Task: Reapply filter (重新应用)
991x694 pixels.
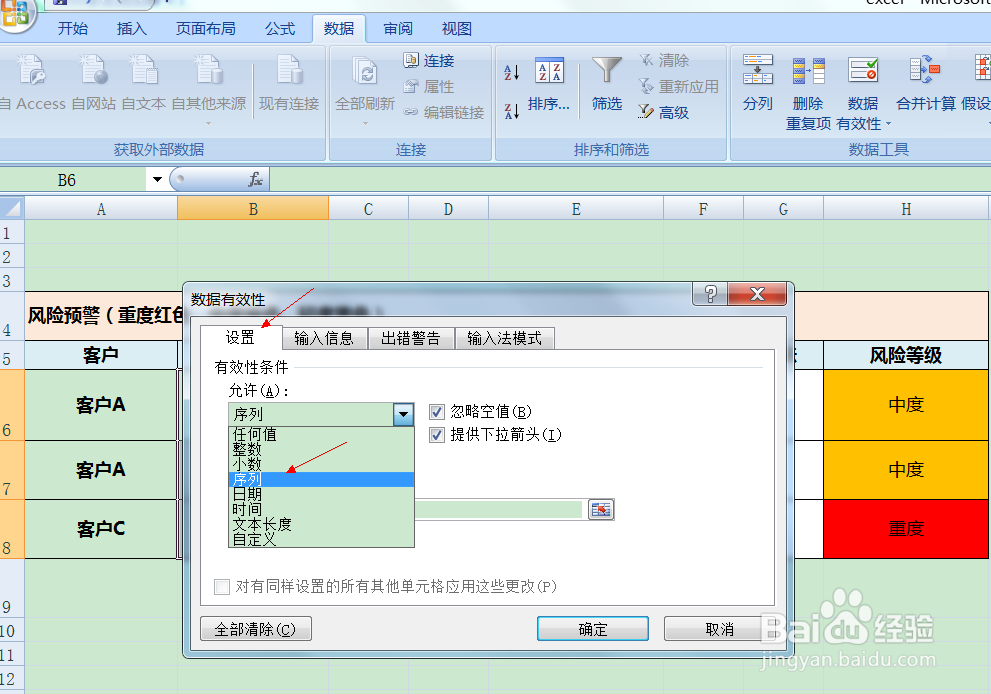Action: pyautogui.click(x=679, y=87)
